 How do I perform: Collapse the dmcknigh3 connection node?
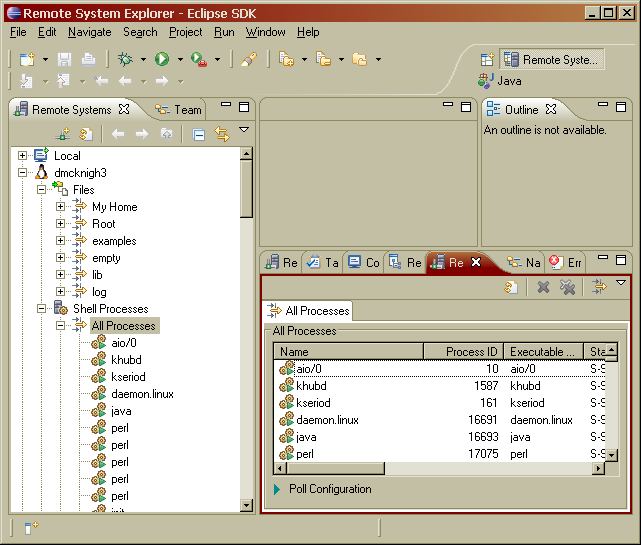pyautogui.click(x=22, y=173)
